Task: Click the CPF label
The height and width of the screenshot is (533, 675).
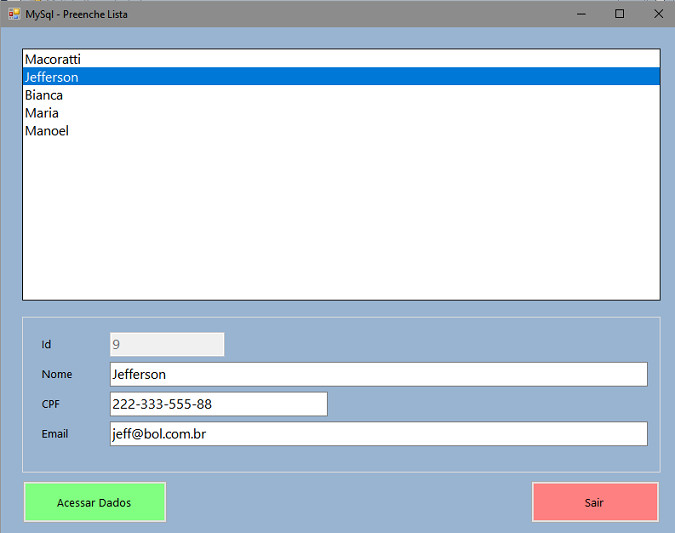Action: click(50, 404)
